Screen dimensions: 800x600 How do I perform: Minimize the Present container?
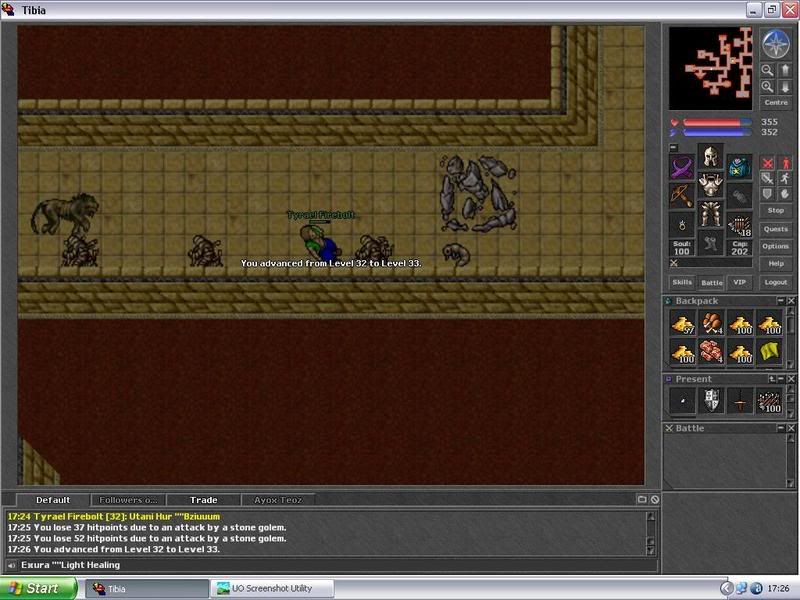click(781, 379)
